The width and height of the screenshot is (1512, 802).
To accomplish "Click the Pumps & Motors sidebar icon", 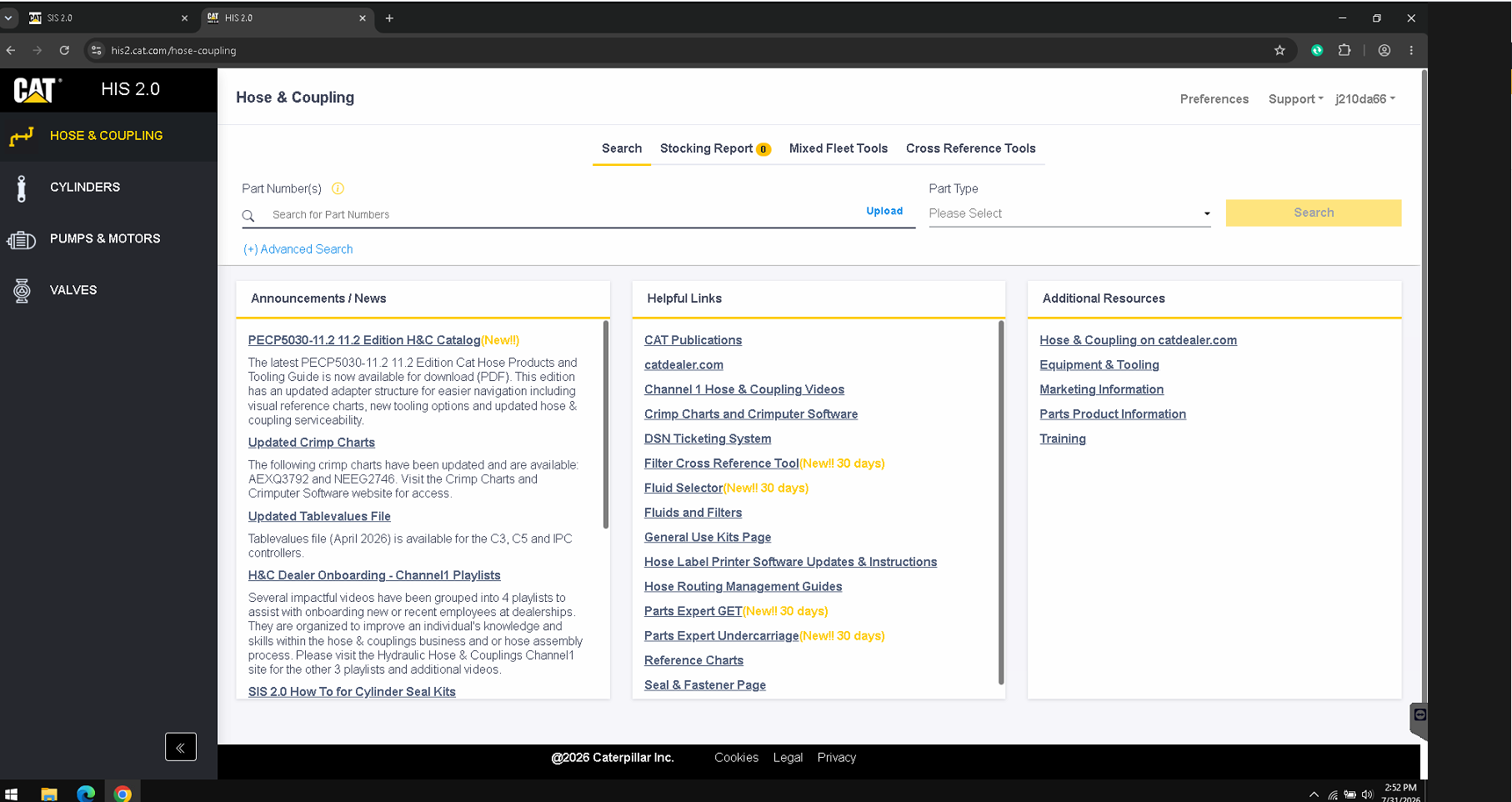I will 22,240.
